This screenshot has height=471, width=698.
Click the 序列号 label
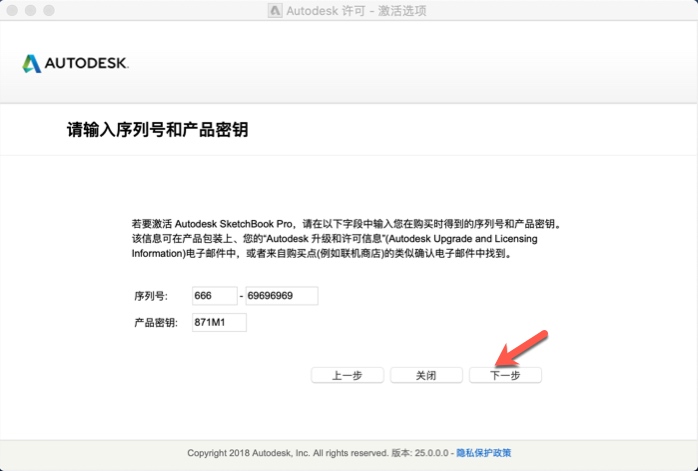tap(151, 296)
